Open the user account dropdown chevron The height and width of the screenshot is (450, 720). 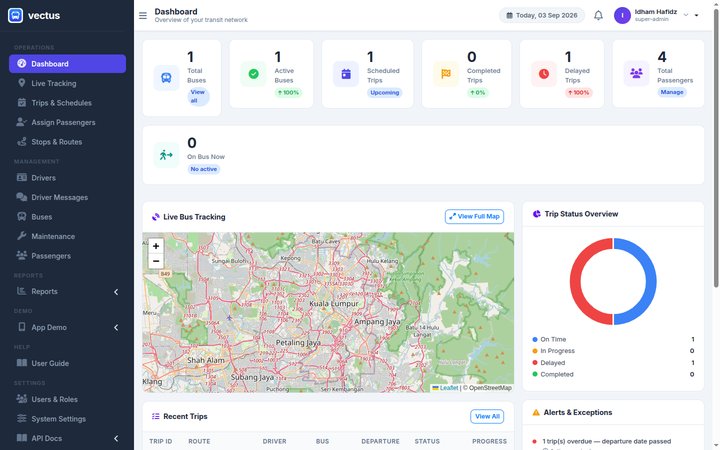pos(686,15)
